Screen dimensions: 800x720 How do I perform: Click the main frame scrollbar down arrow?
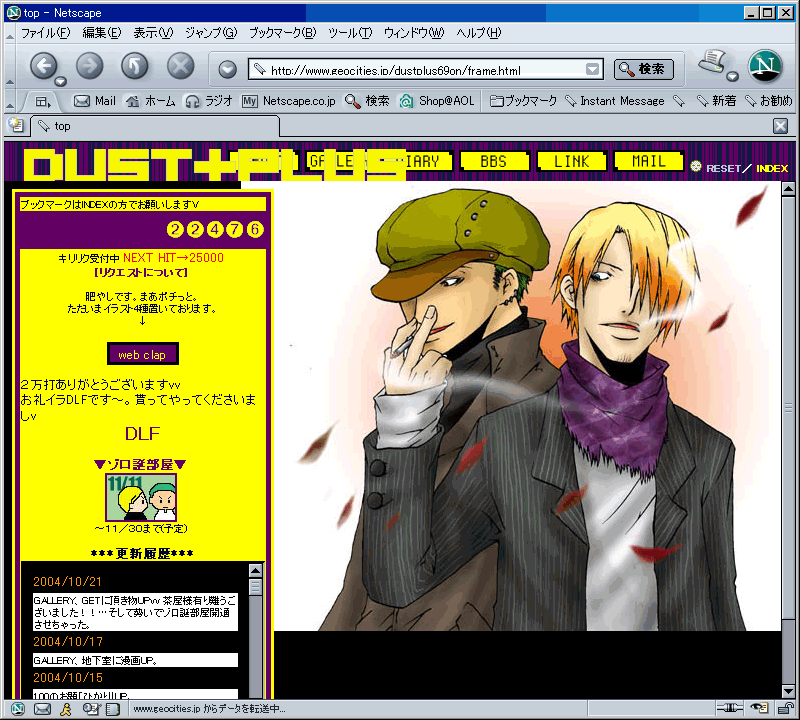(x=788, y=691)
